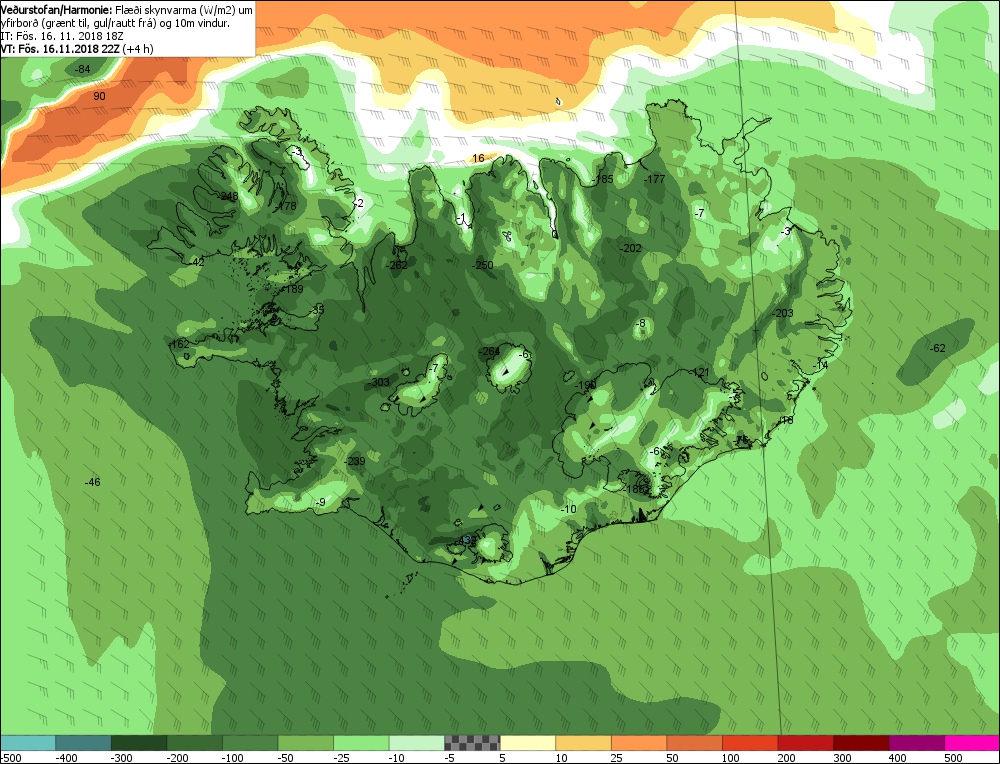Image resolution: width=1000 pixels, height=764 pixels.
Task: Click the '-303' flux value
Action: [379, 383]
